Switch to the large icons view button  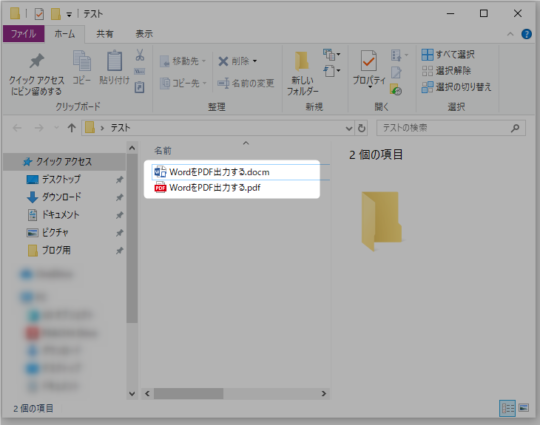524,408
